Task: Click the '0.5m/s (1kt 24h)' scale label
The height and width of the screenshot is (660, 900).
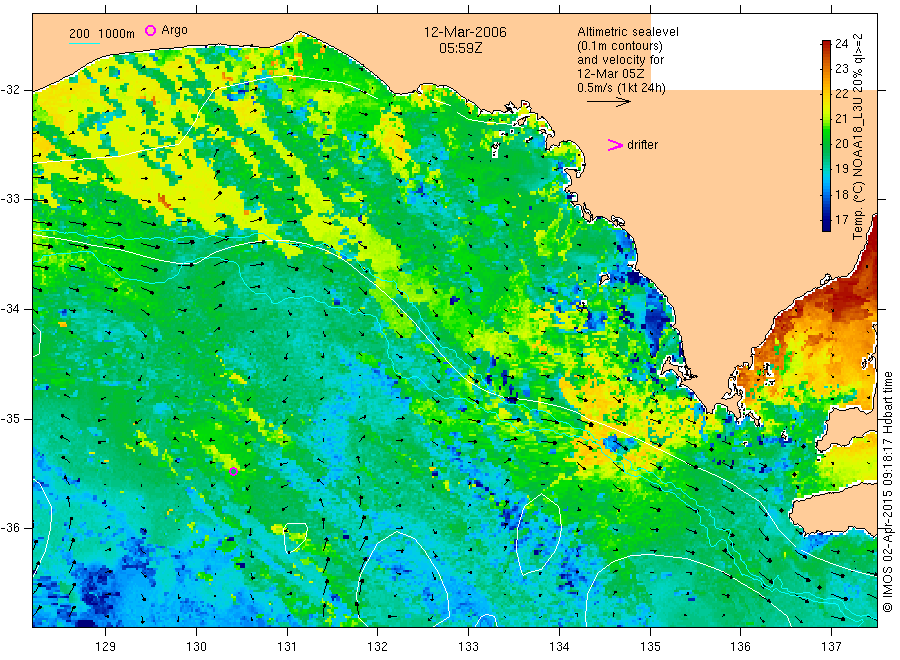Action: (x=621, y=88)
